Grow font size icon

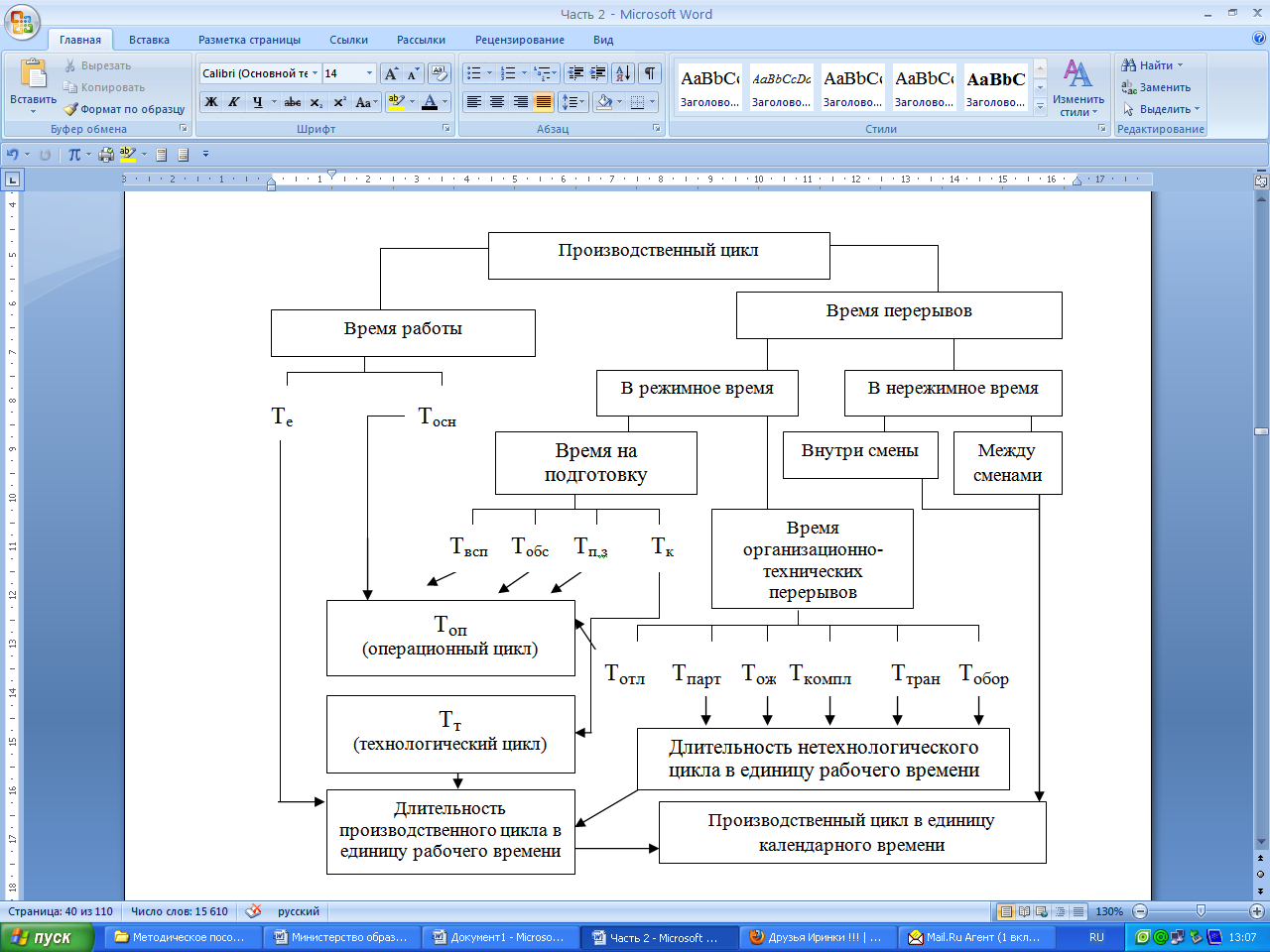click(x=391, y=73)
